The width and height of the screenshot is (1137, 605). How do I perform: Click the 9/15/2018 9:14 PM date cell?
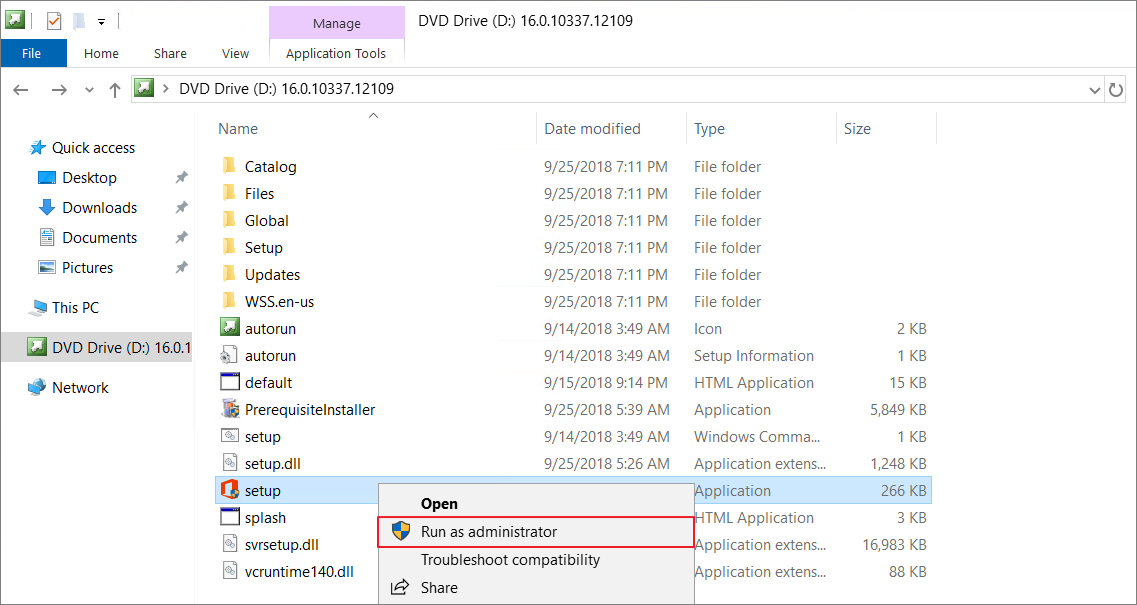pos(607,382)
